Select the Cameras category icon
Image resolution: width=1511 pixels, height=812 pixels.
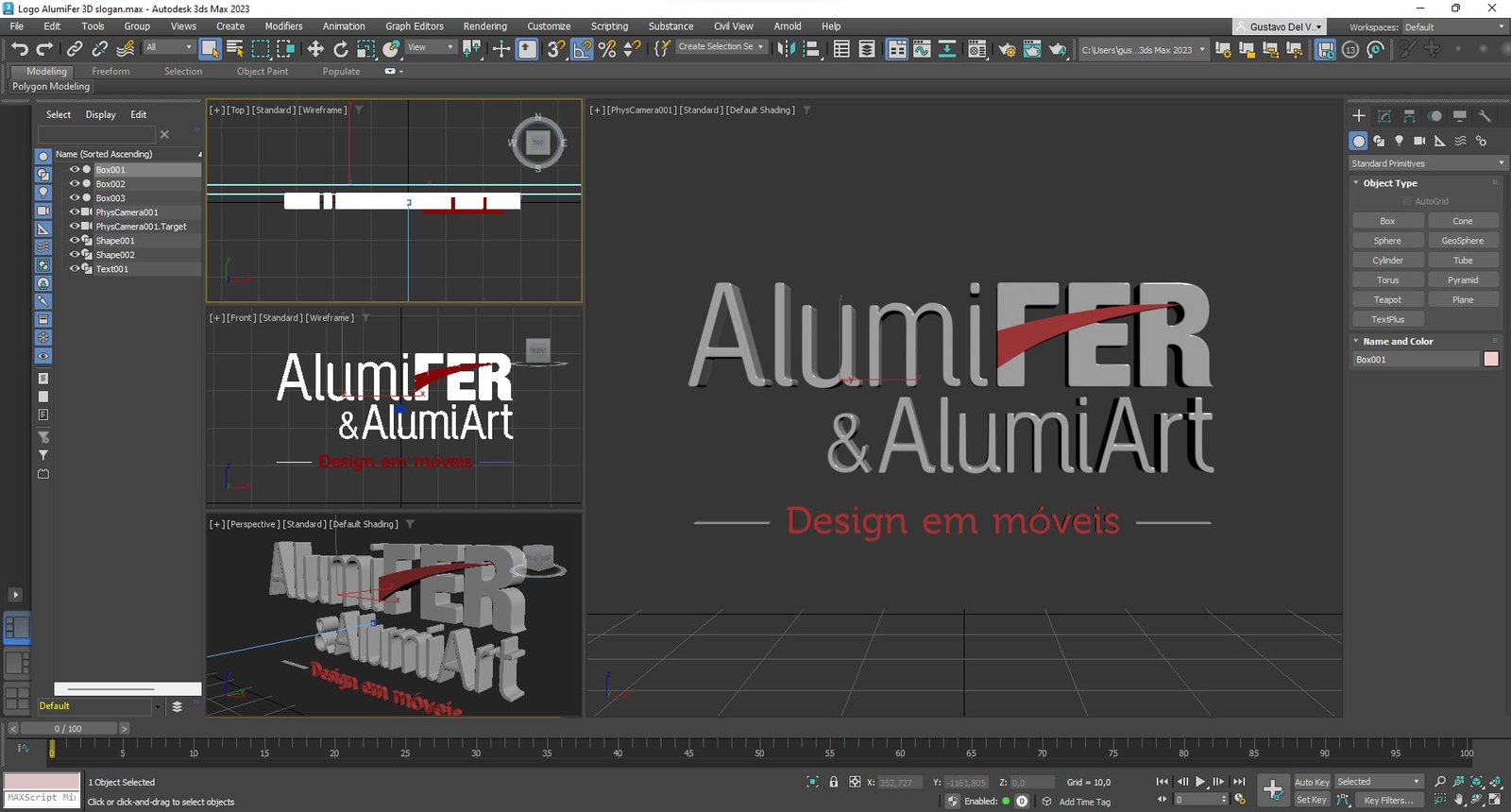tap(1419, 141)
